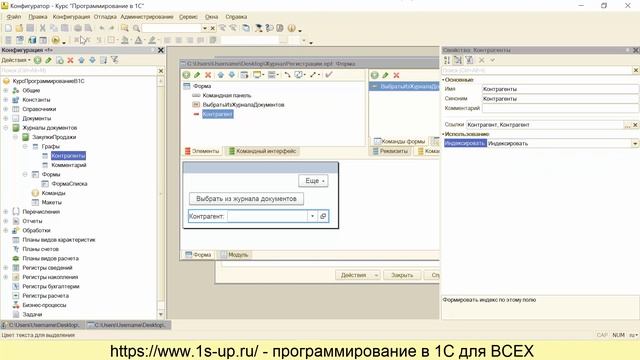The width and height of the screenshot is (640, 360).
Task: Click the filter funnel icon in properties panel
Action: coord(469,60)
